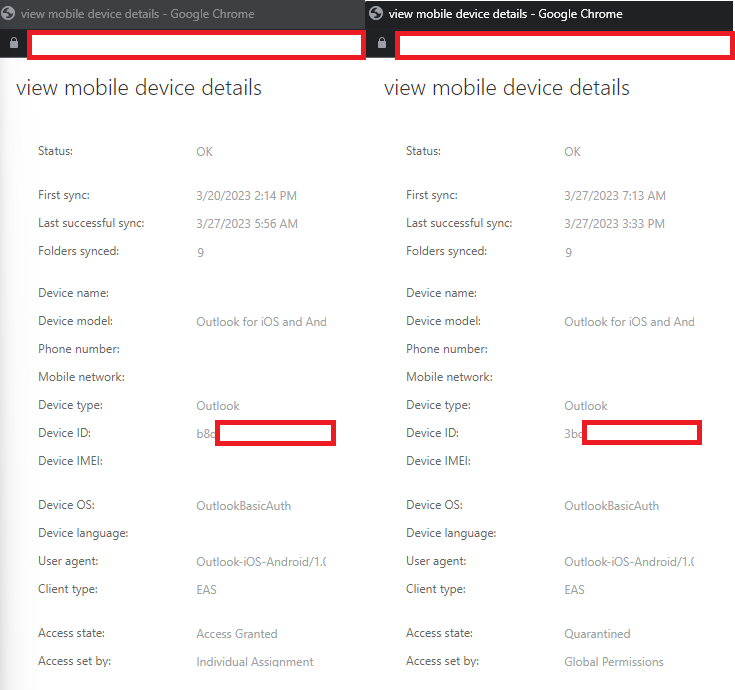Screen dimensions: 735x690
Task: Click left window Mobile network label
Action: 82,377
